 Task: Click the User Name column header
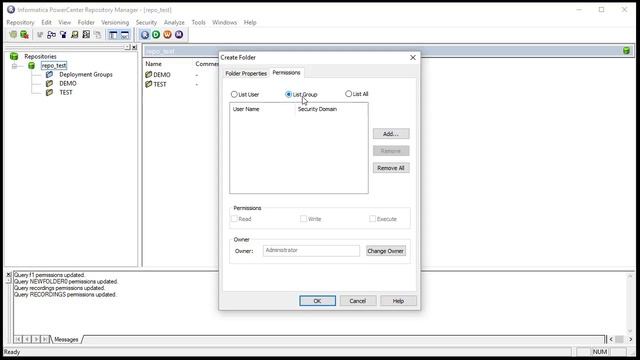coord(262,109)
